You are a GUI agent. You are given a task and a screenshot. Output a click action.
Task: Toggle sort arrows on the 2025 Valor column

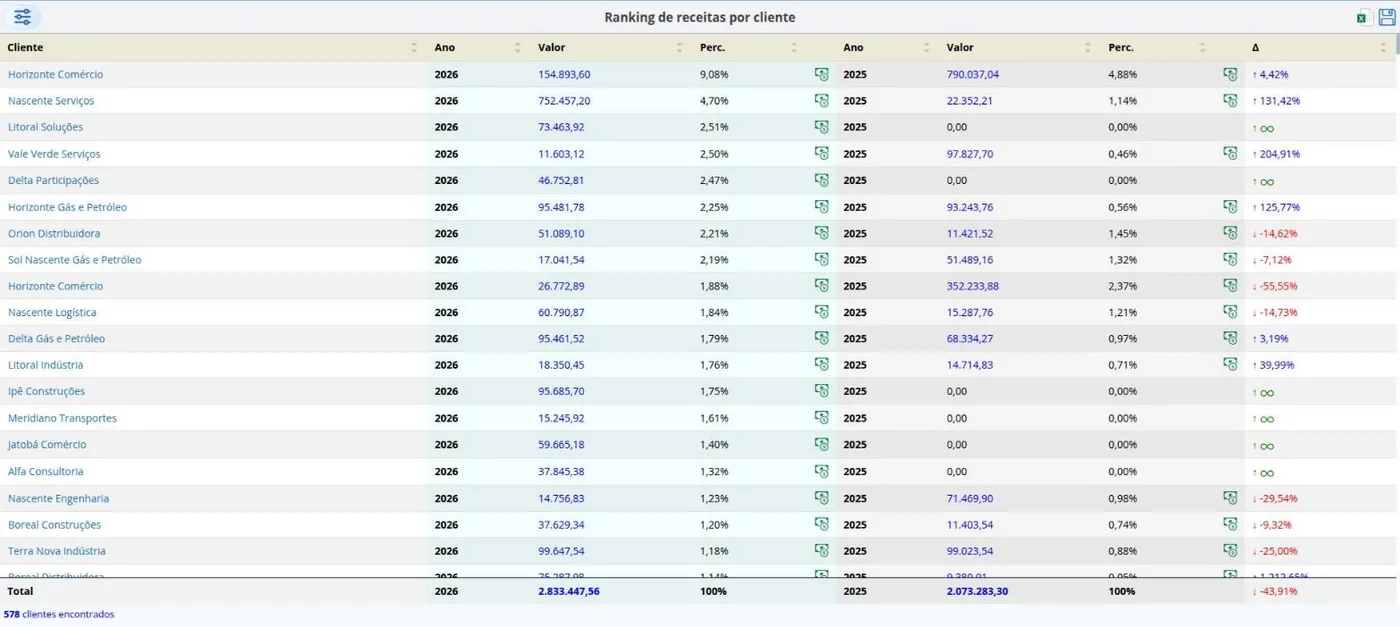point(1088,47)
